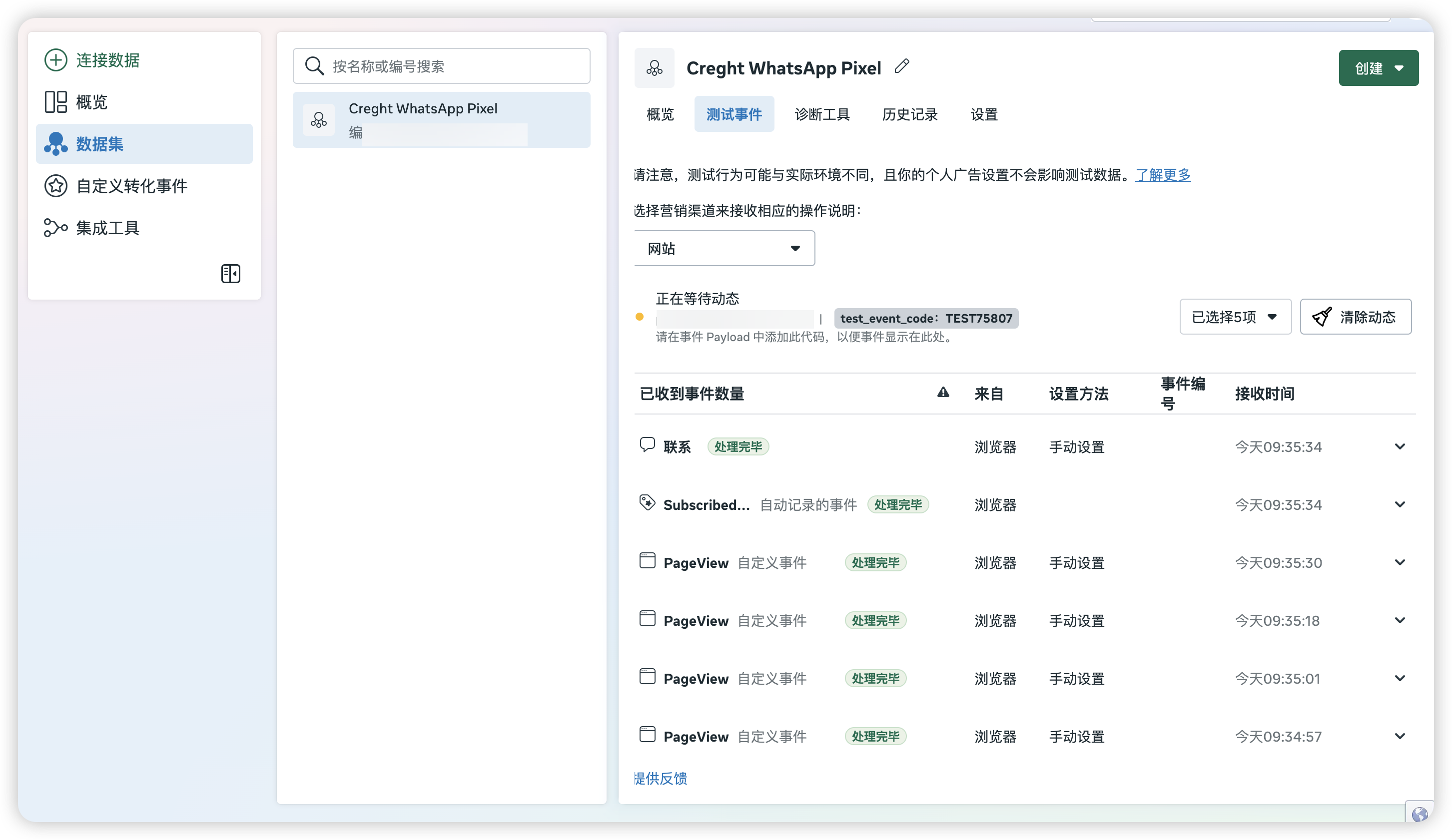Click the 连接数据 label
1452x840 pixels.
(108, 60)
